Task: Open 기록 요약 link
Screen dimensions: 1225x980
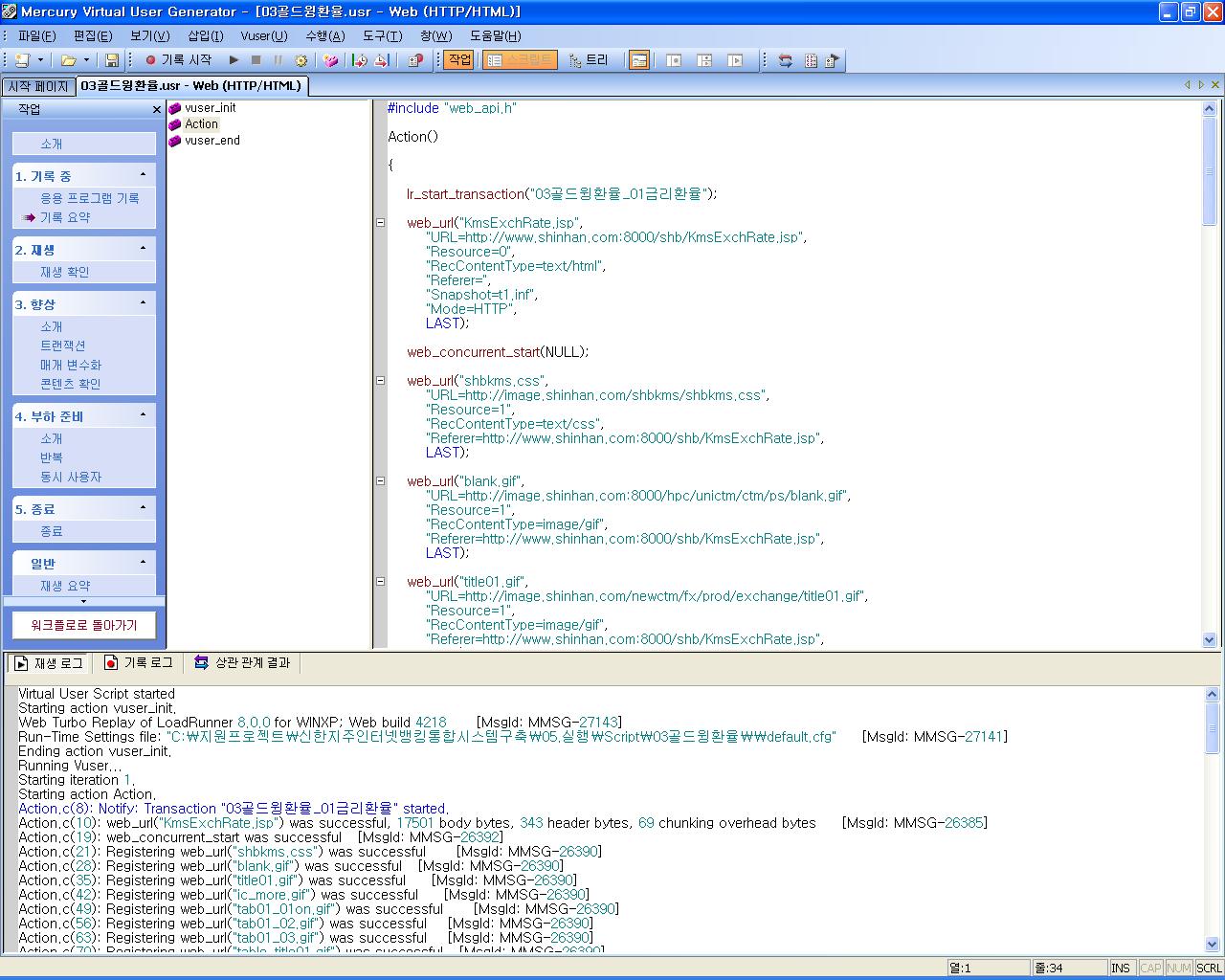Action: click(65, 217)
